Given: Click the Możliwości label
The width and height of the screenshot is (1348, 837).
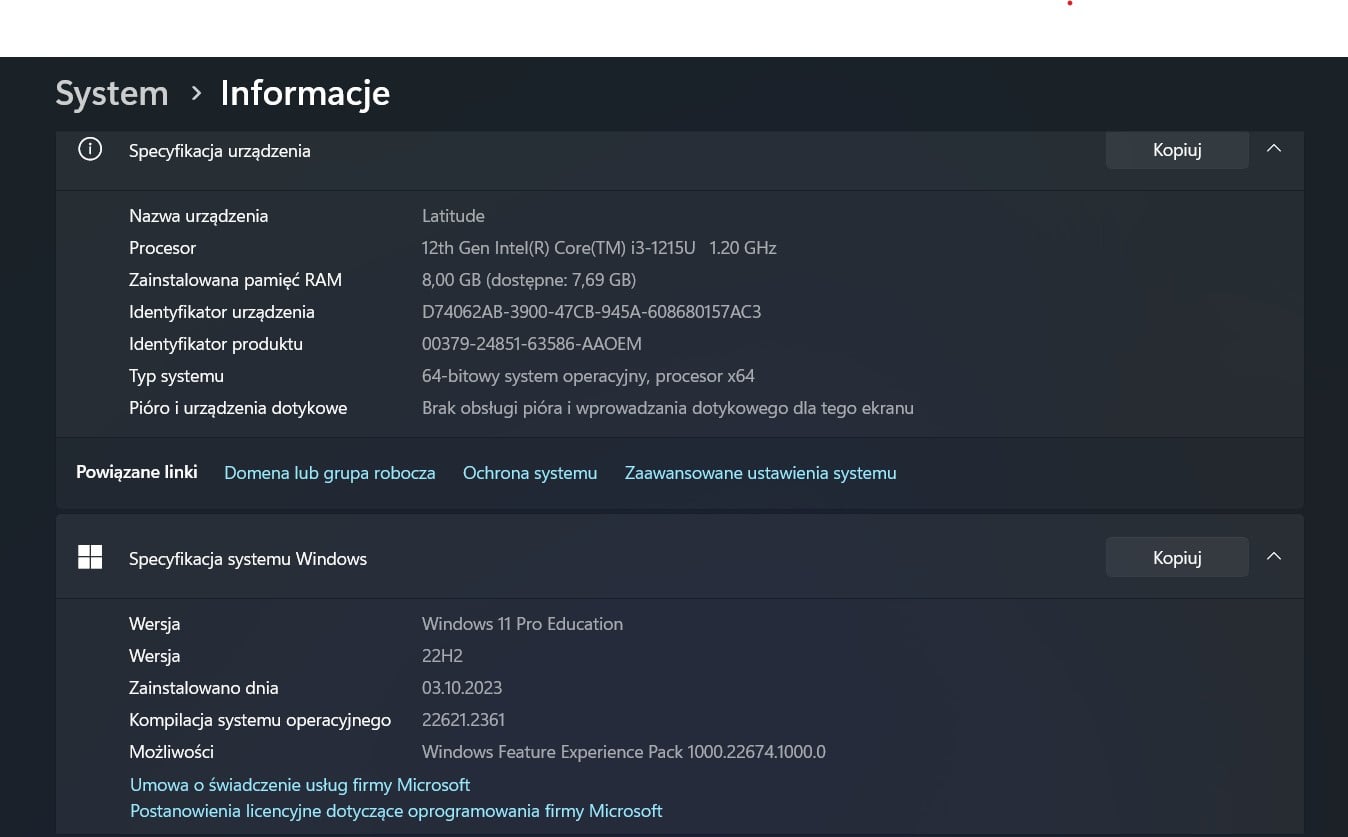Looking at the screenshot, I should (171, 752).
